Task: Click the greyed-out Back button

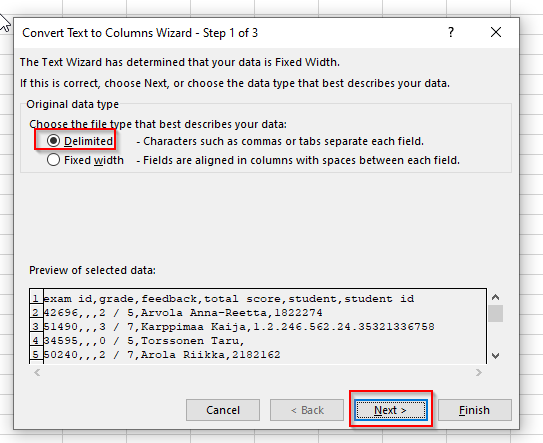Action: tap(307, 410)
